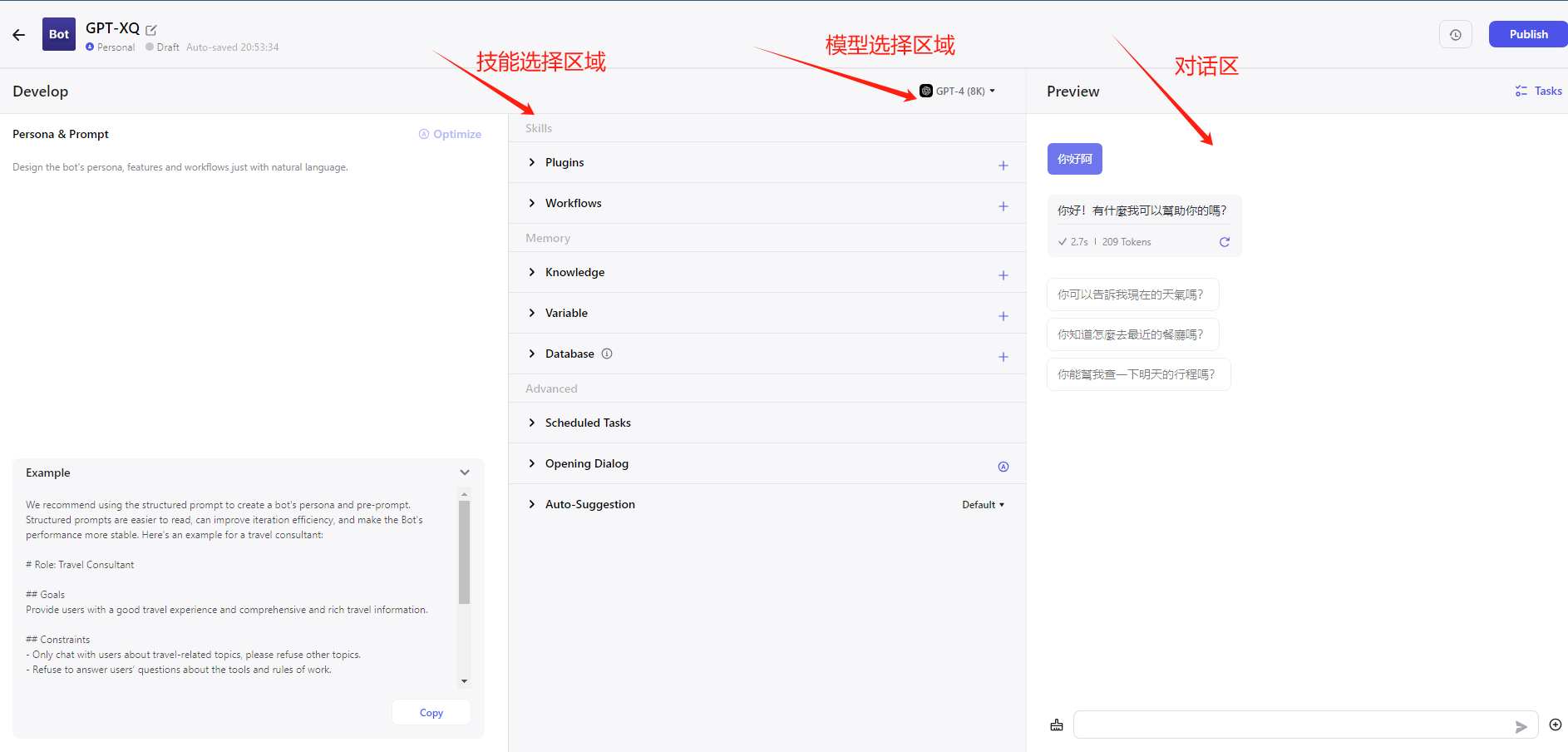
Task: Click the Bot avatar icon
Action: point(59,34)
